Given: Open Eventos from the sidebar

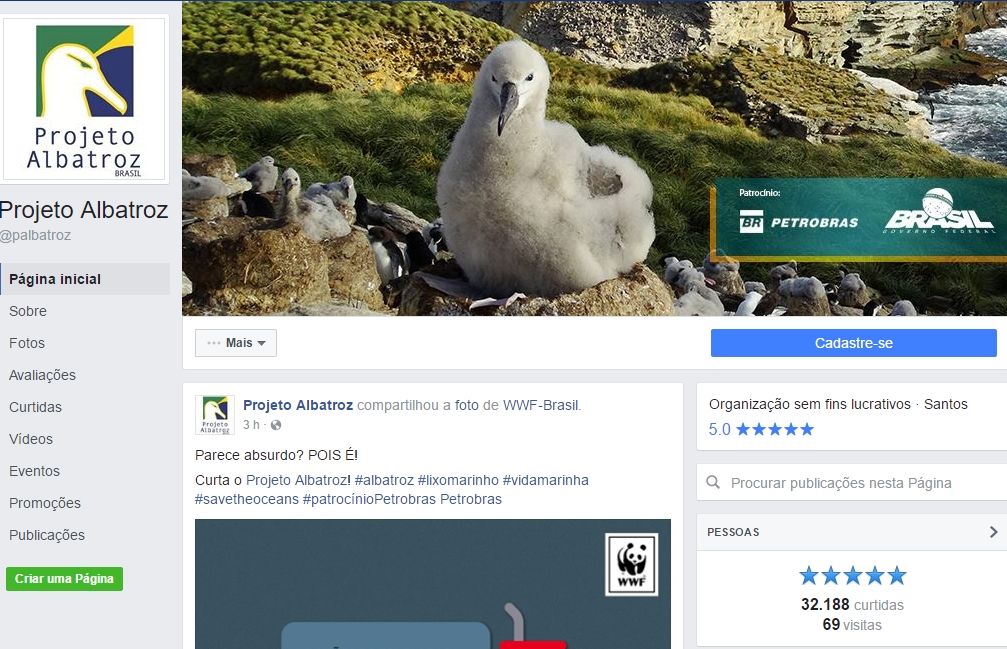Looking at the screenshot, I should coord(34,471).
